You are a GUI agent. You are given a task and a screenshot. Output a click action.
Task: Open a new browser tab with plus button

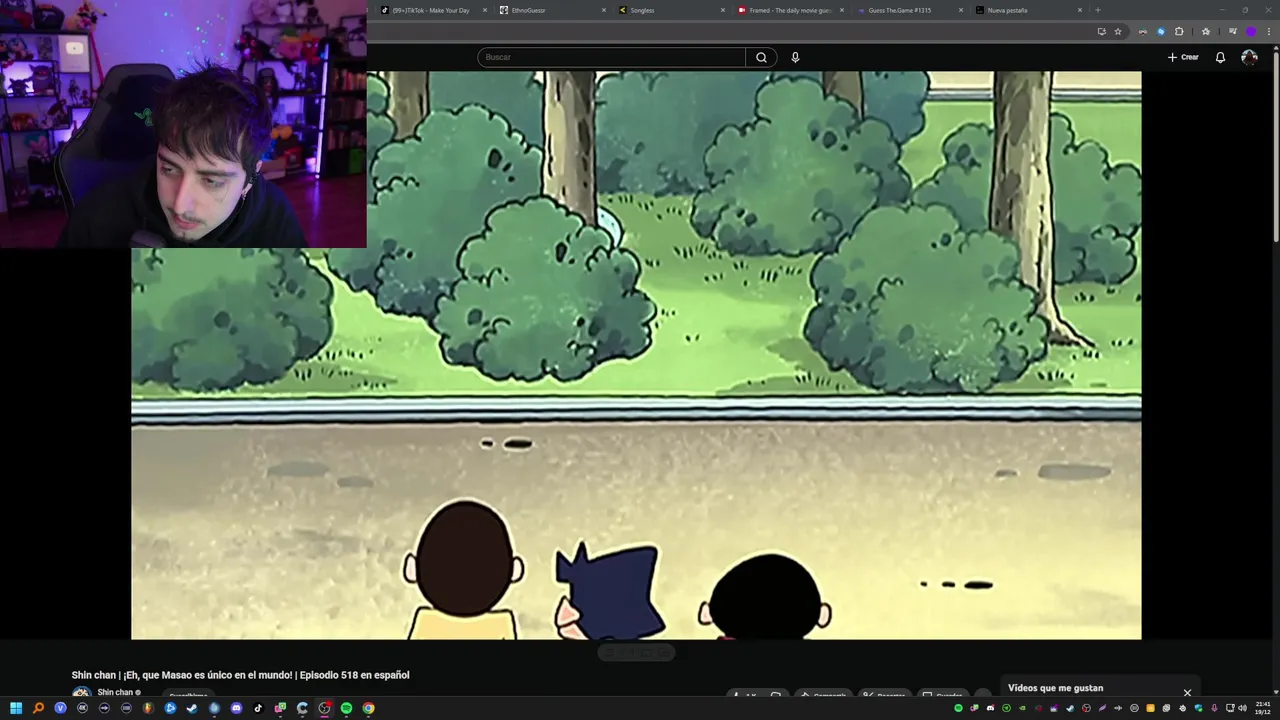(x=1098, y=10)
